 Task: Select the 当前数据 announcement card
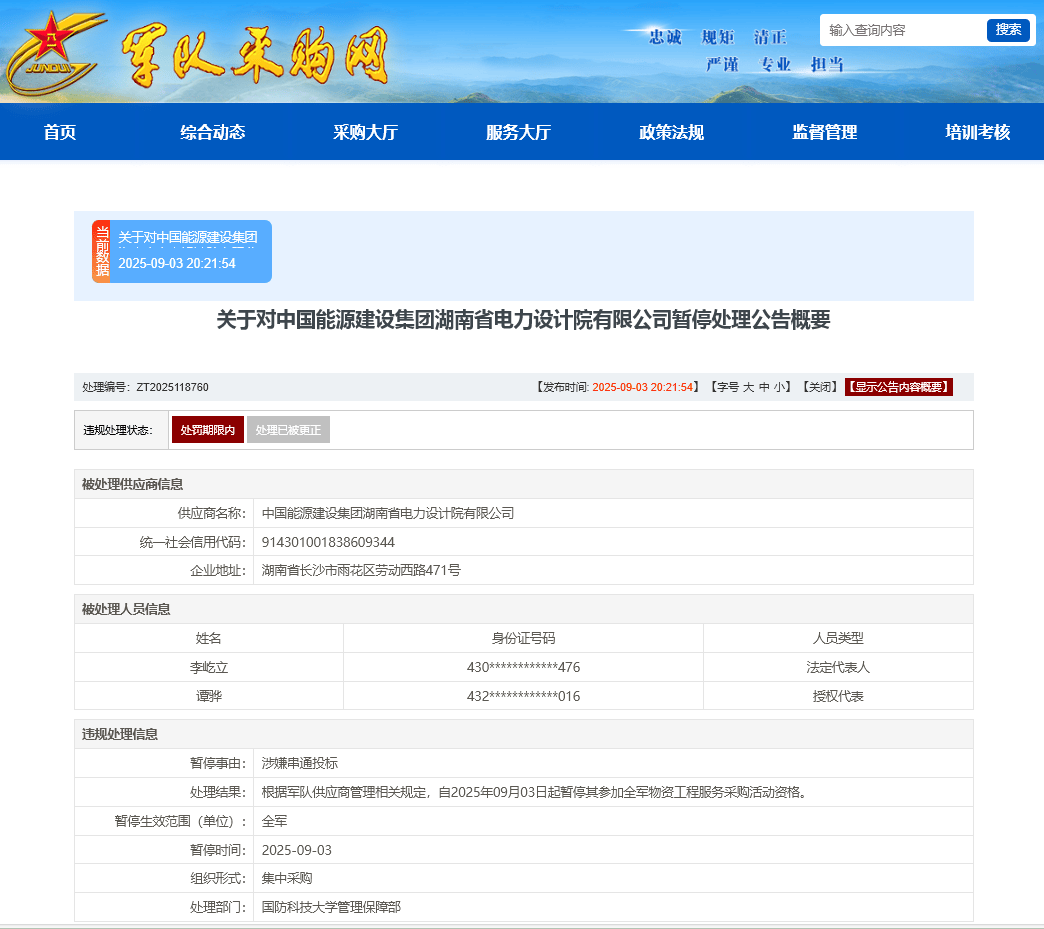(x=182, y=251)
